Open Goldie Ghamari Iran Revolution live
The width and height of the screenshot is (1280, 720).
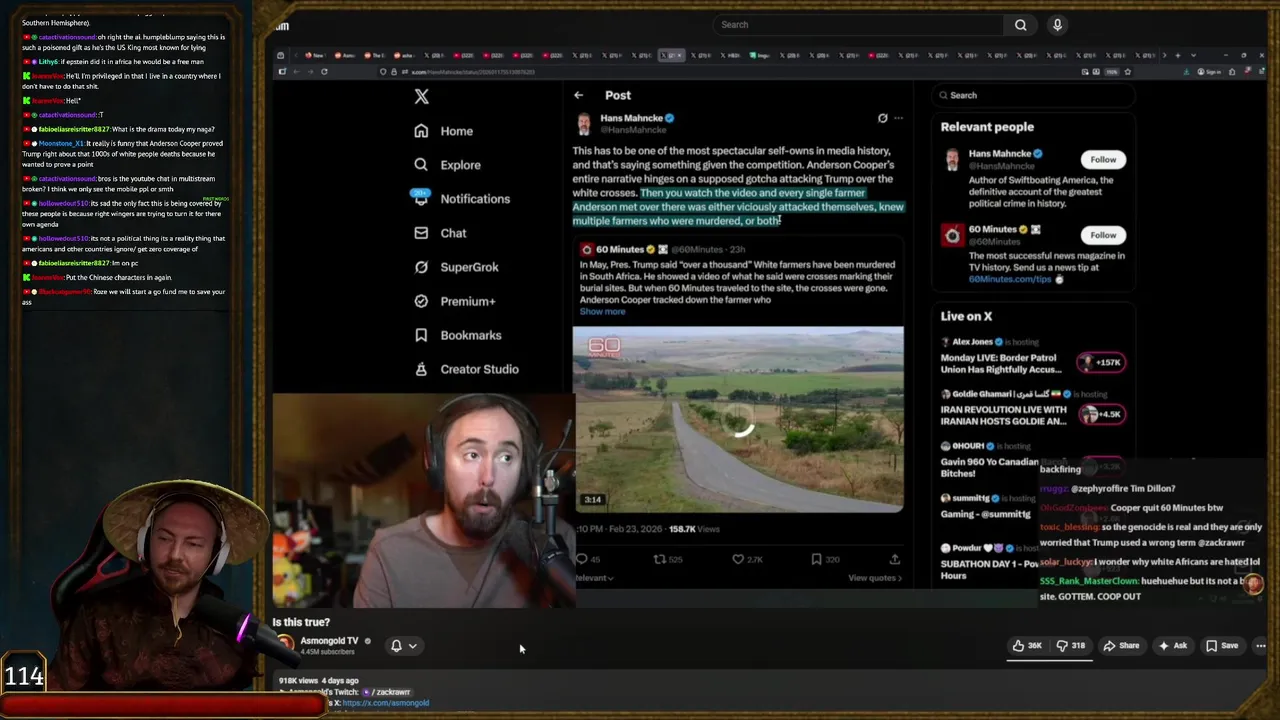point(1004,415)
